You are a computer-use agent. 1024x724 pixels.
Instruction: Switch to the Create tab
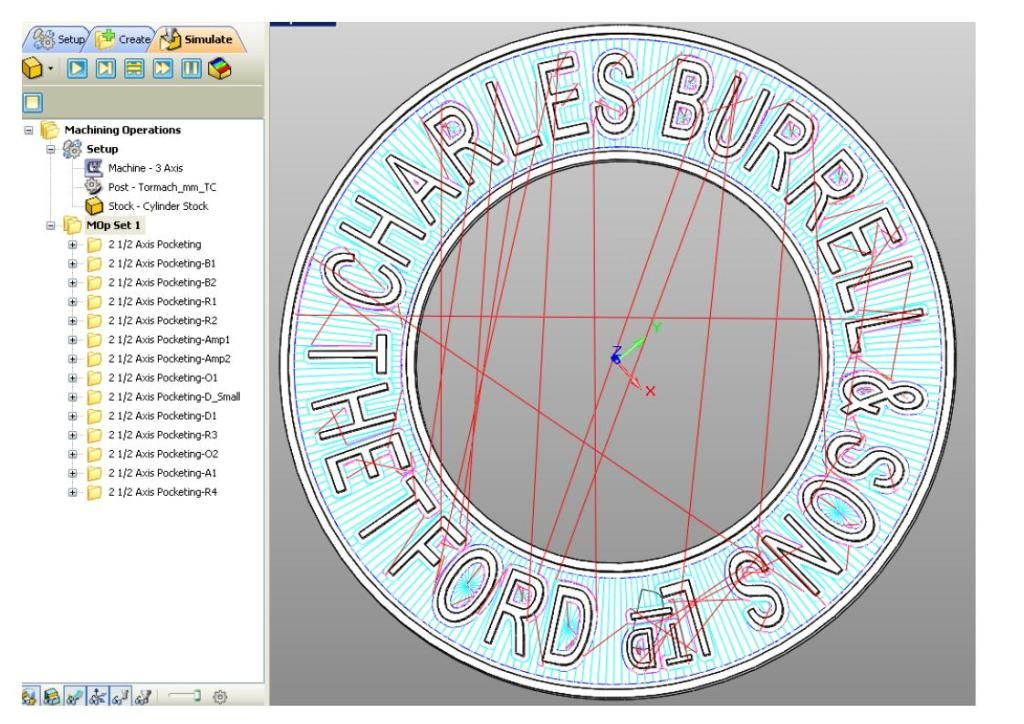pyautogui.click(x=123, y=39)
